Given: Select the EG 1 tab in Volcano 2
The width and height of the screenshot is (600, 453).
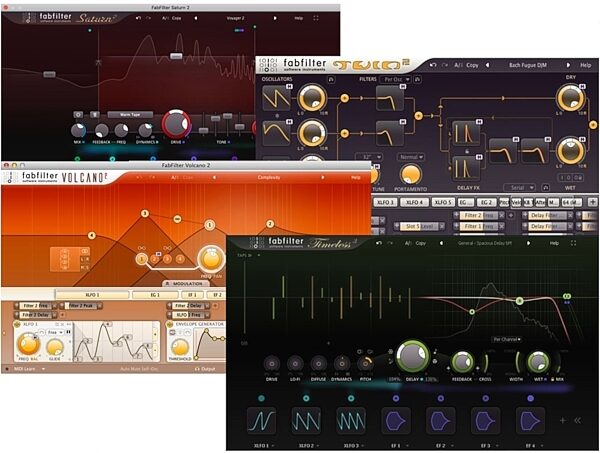Looking at the screenshot, I should pyautogui.click(x=155, y=295).
